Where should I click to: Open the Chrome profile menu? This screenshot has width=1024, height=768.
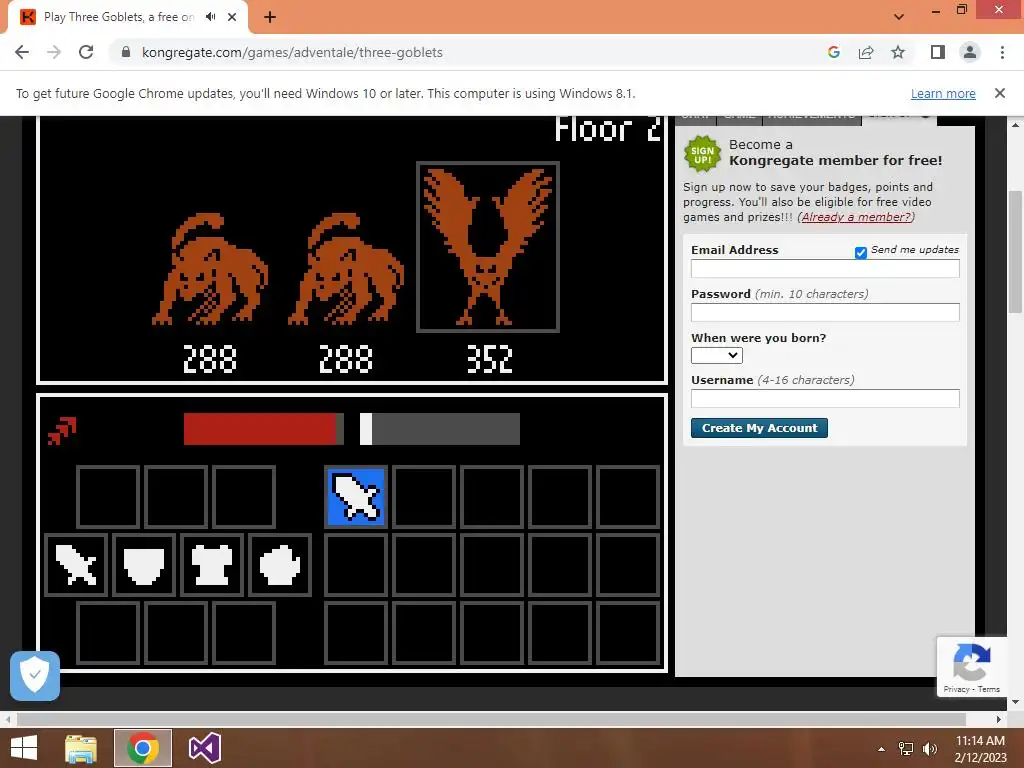point(970,52)
